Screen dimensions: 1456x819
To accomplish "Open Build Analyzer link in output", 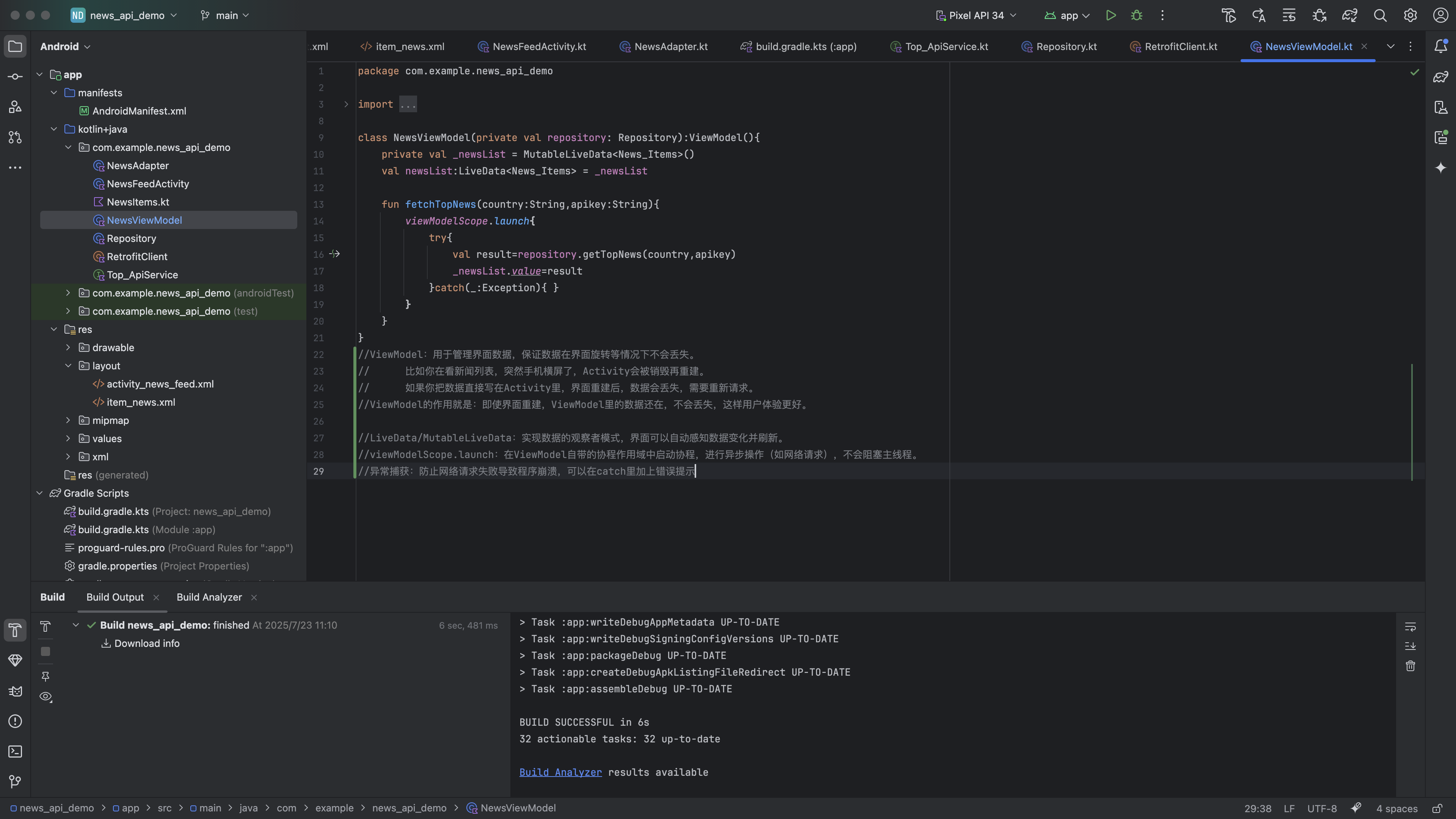I will pos(560,772).
